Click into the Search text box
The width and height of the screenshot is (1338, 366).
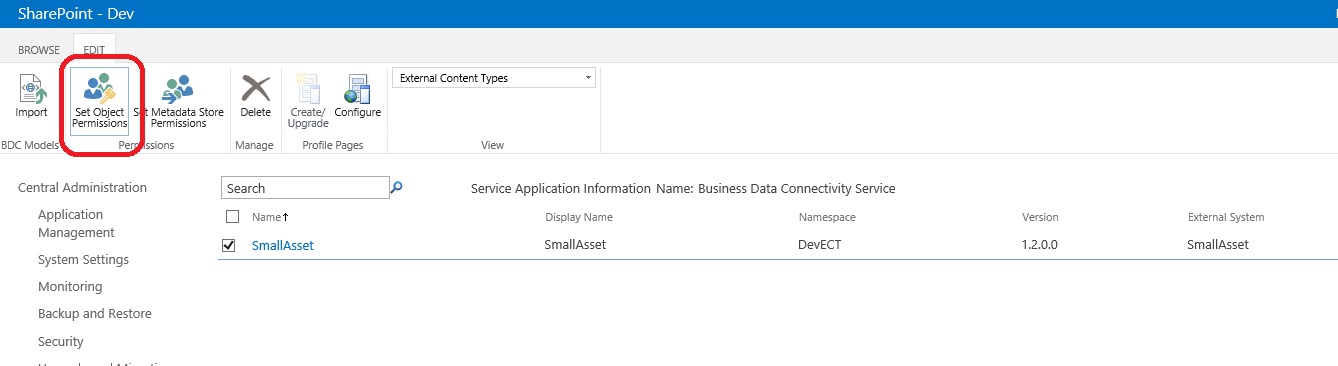pyautogui.click(x=304, y=188)
